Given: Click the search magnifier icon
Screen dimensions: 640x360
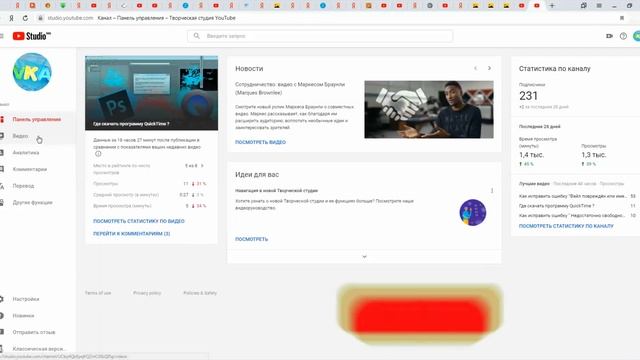Looking at the screenshot, I should click(196, 36).
